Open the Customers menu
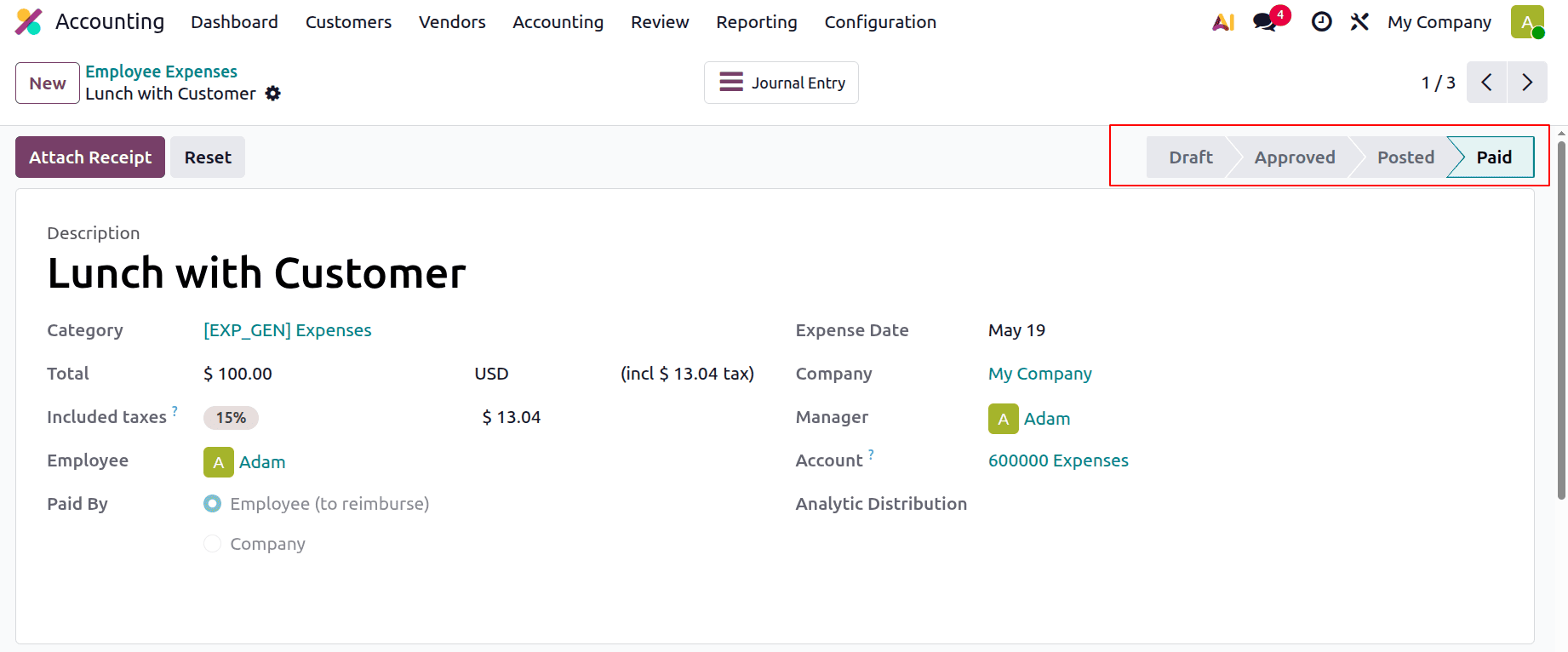Screen dimensions: 1568x652 (x=348, y=22)
